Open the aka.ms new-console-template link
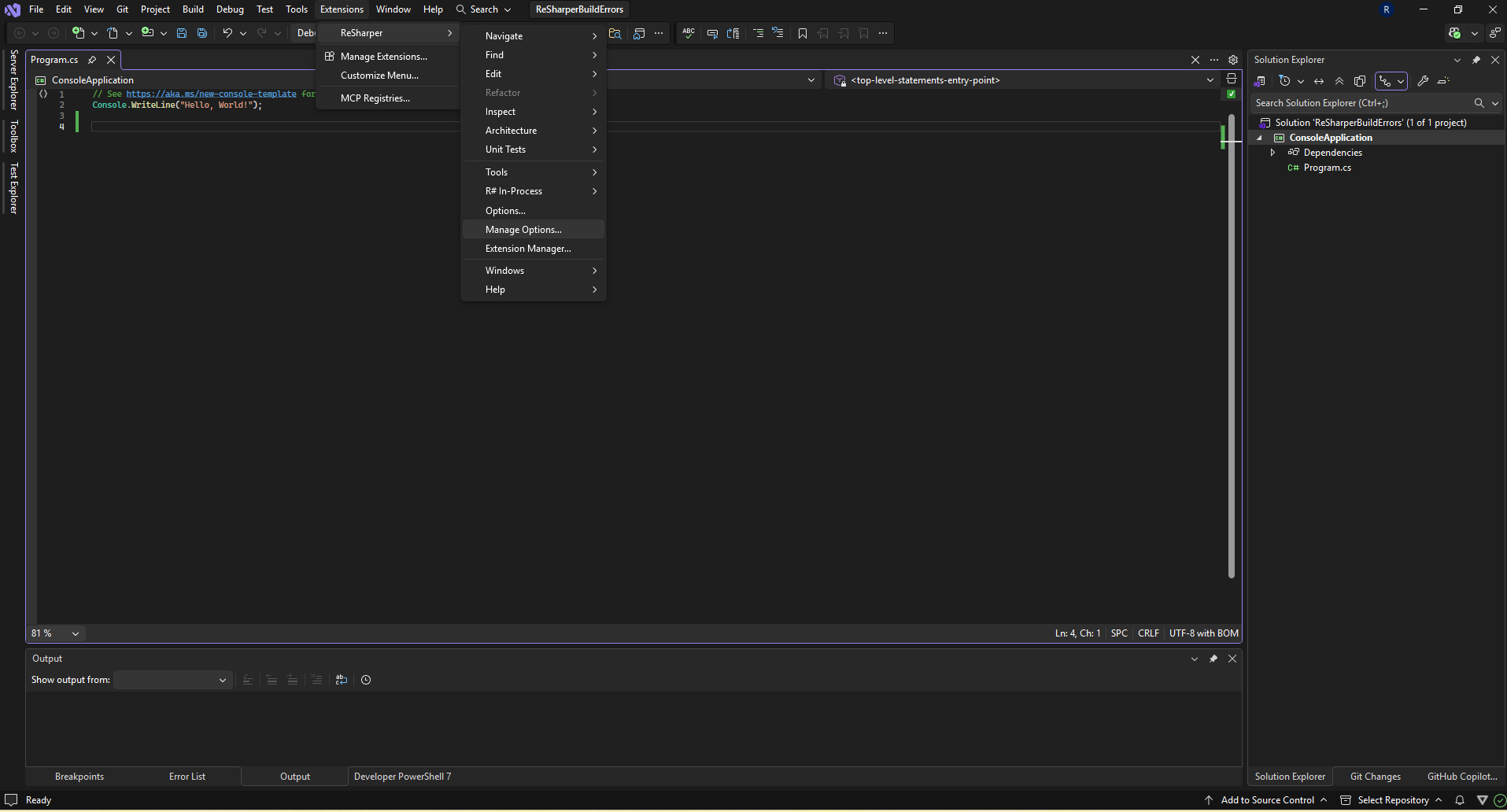The image size is (1507, 812). tap(211, 94)
